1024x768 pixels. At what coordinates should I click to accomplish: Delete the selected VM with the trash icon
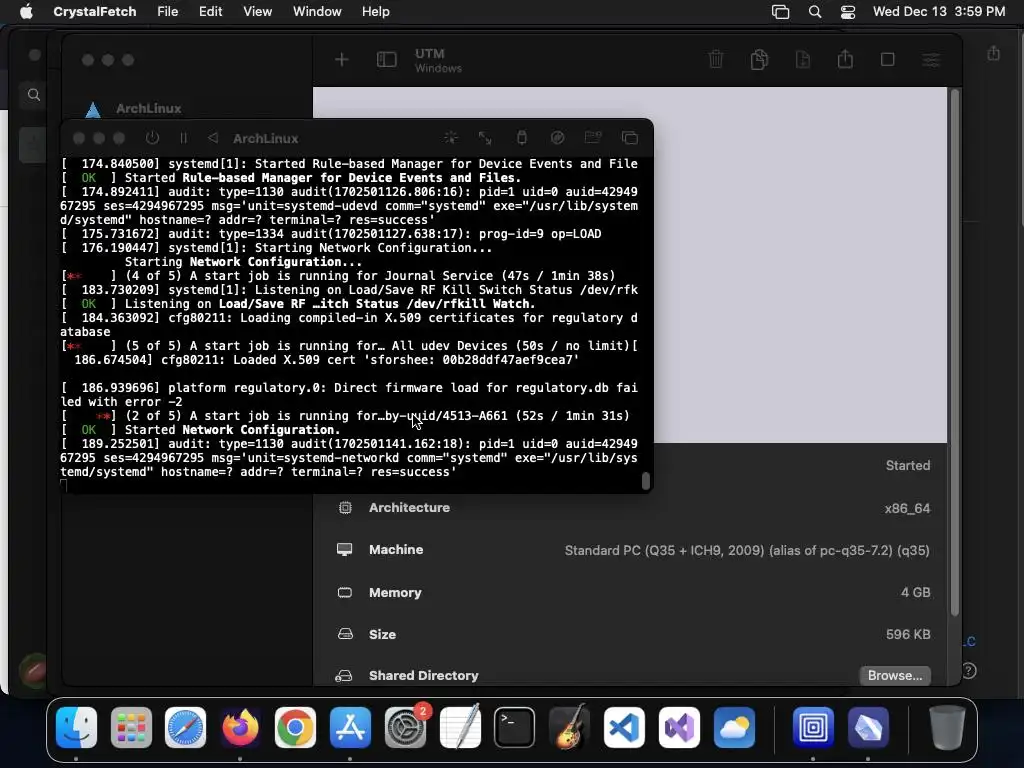[x=716, y=59]
